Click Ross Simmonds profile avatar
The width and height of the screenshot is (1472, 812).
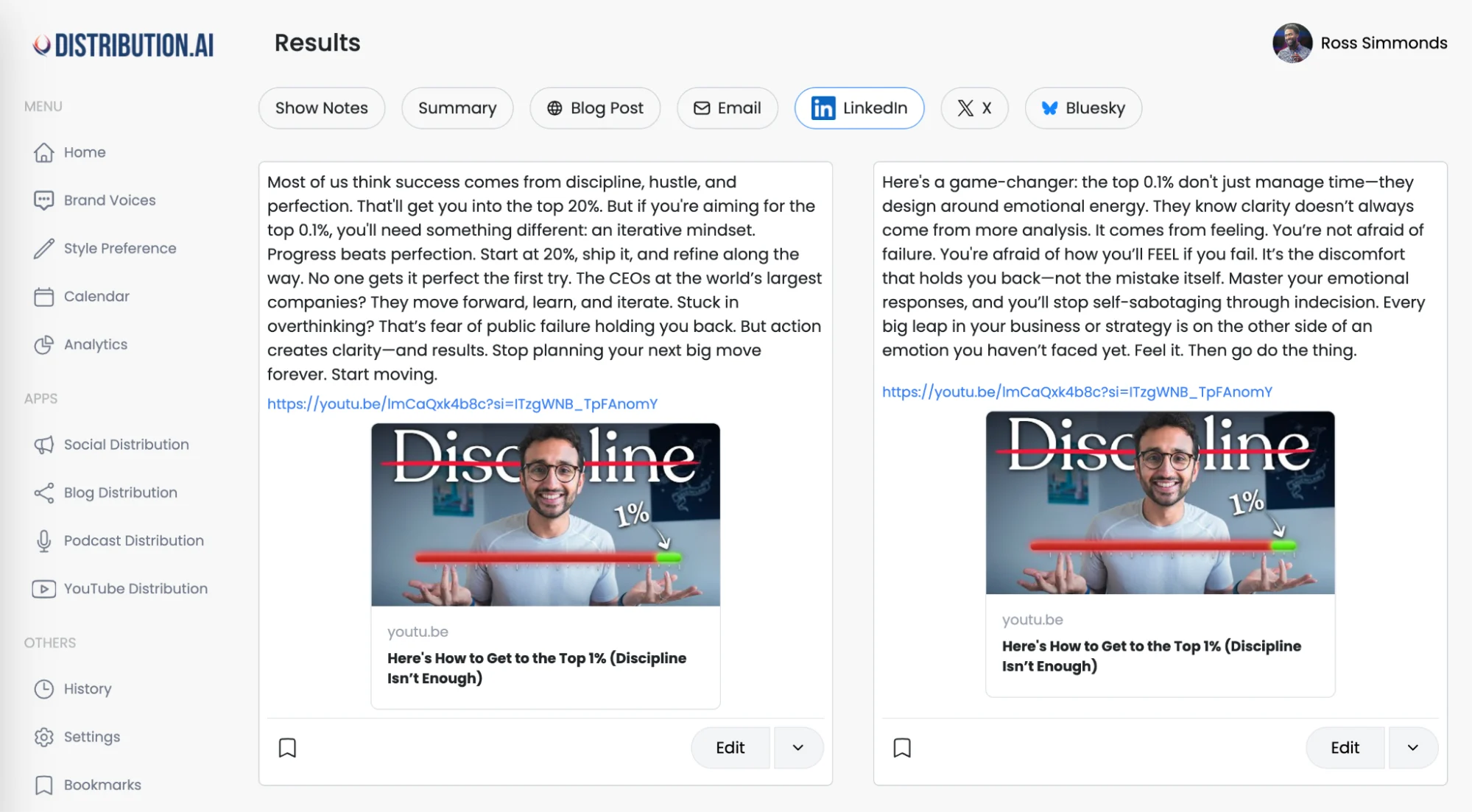(x=1292, y=43)
